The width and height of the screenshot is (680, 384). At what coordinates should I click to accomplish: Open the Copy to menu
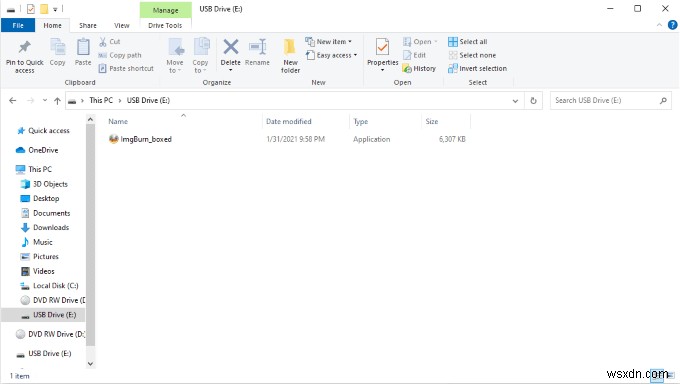[x=200, y=56]
